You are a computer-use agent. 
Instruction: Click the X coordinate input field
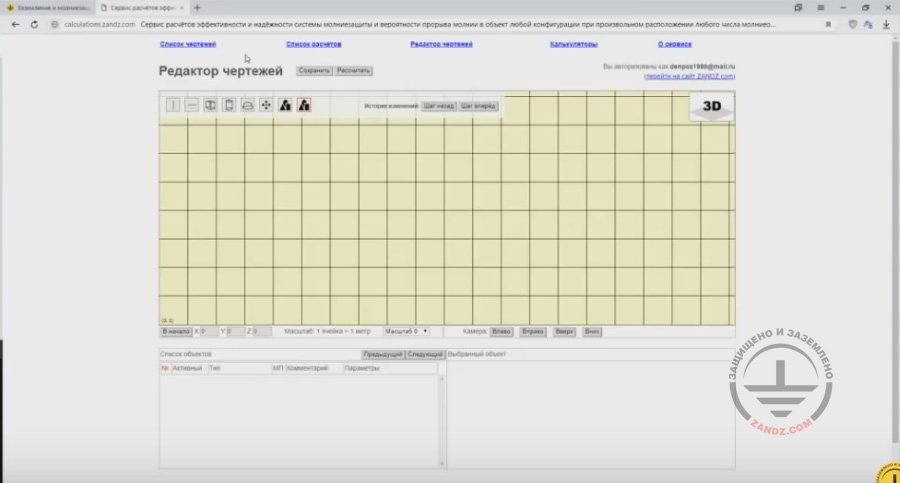[x=208, y=331]
